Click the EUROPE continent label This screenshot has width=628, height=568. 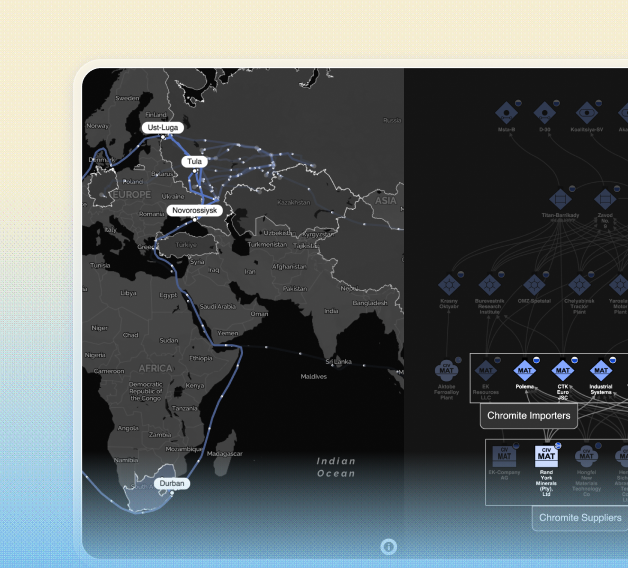pyautogui.click(x=132, y=195)
